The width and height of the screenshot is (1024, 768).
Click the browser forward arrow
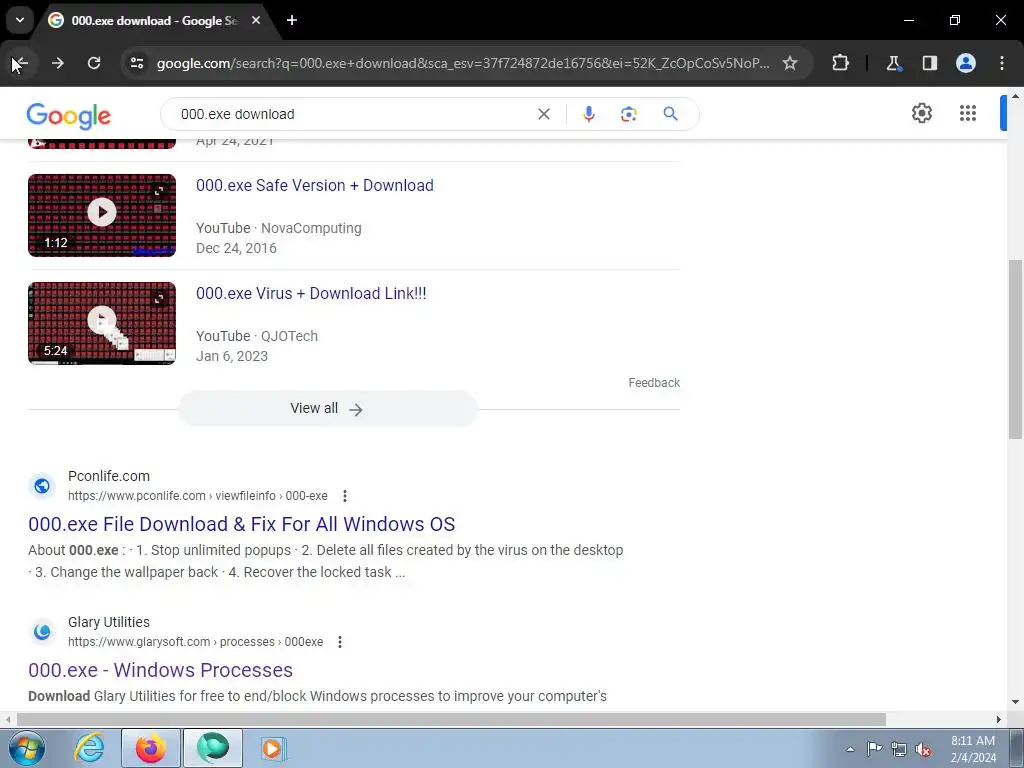pos(57,63)
